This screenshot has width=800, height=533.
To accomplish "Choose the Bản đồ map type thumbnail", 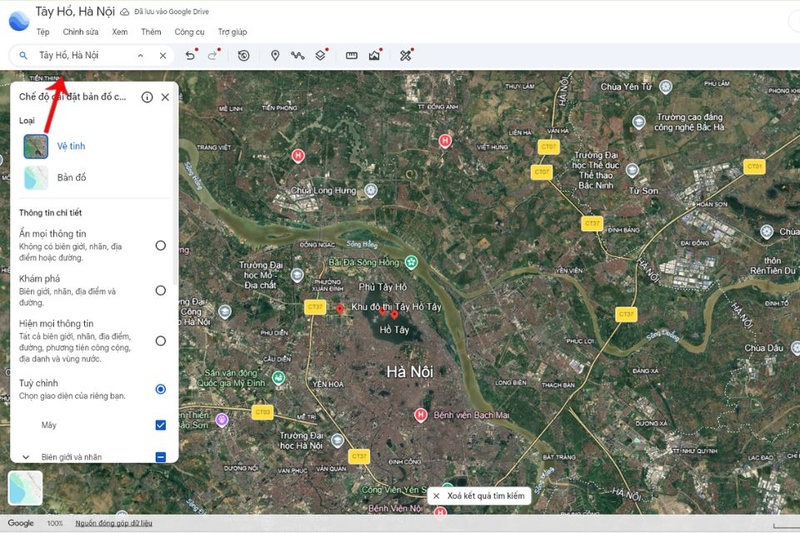I will coord(36,177).
